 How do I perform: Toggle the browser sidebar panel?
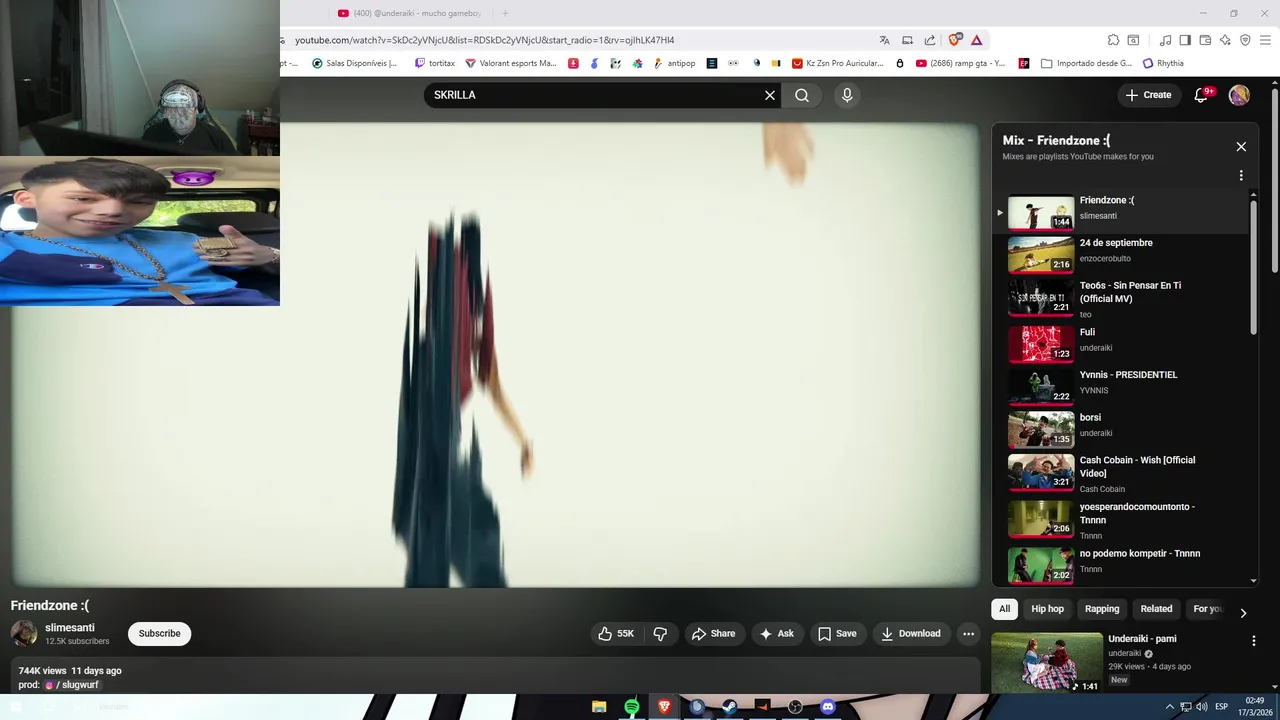click(1185, 40)
